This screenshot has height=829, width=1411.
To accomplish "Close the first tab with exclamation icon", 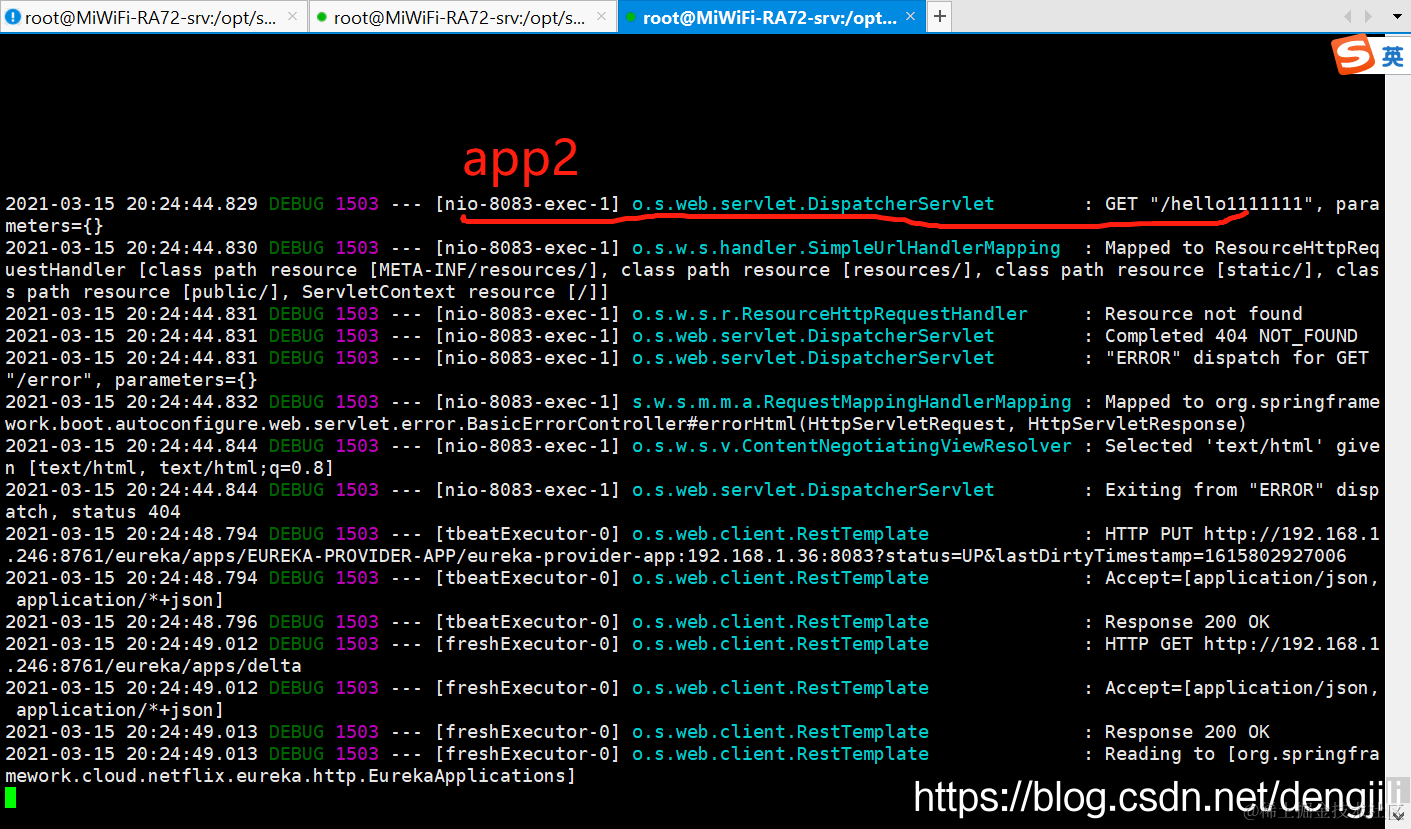I will pos(291,17).
